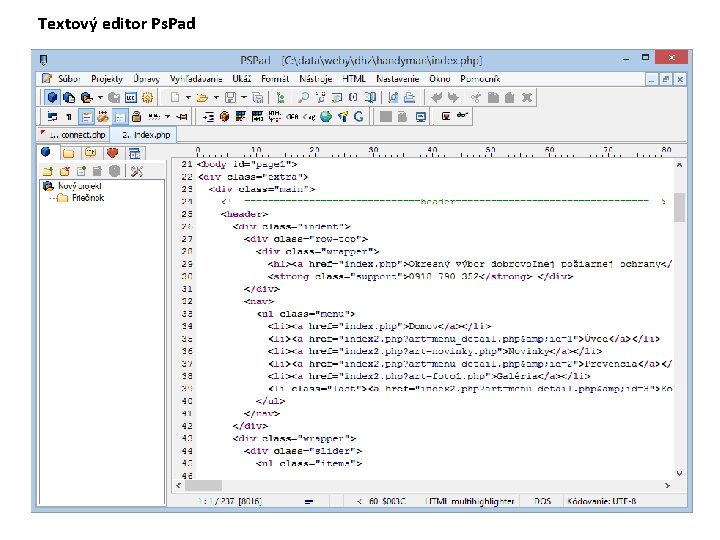Viewport: 720px width, 540px height.
Task: Open the Pomocník menu
Action: tap(480, 79)
